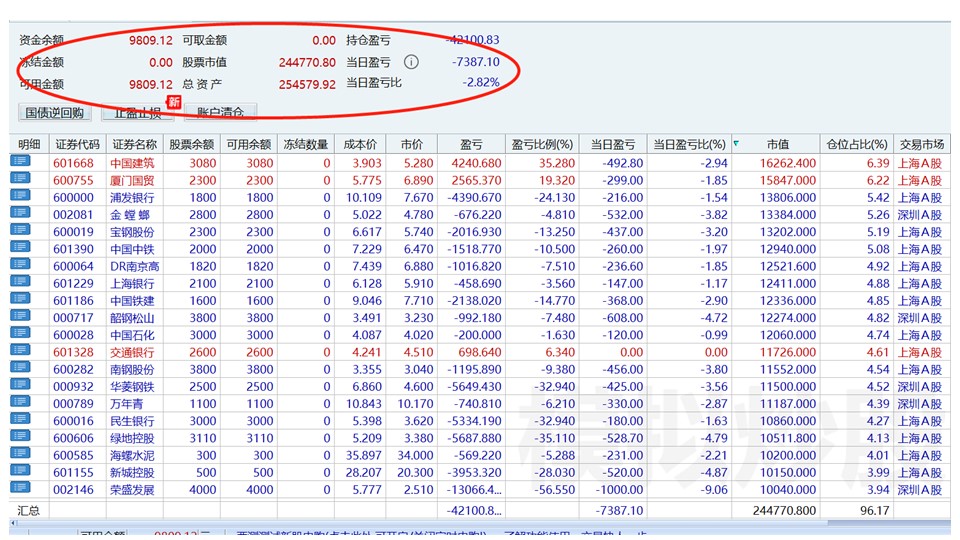
Task: Click the 国债逆回购 button
Action: tap(54, 113)
